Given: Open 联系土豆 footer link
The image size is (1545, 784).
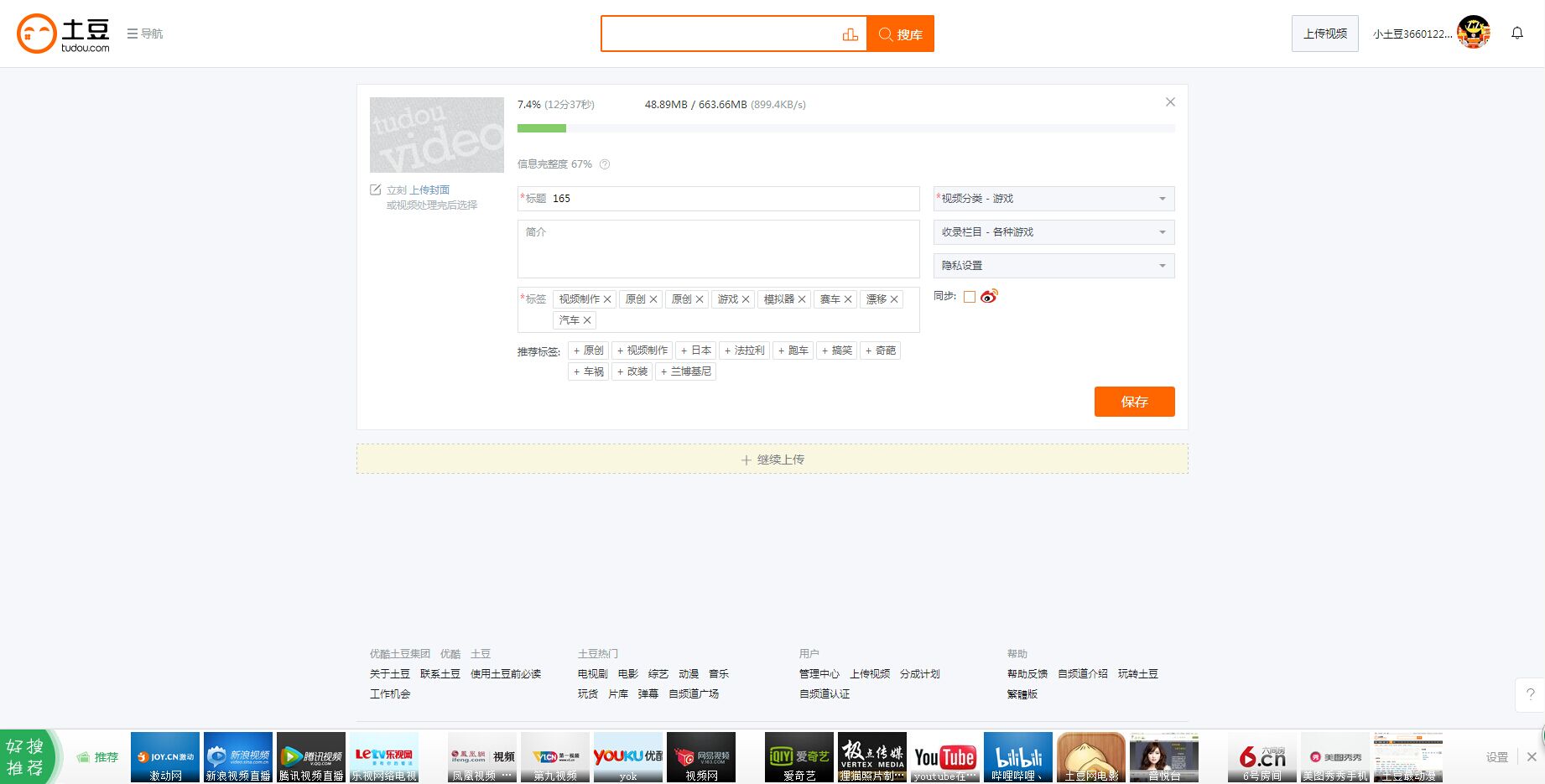Looking at the screenshot, I should tap(440, 674).
